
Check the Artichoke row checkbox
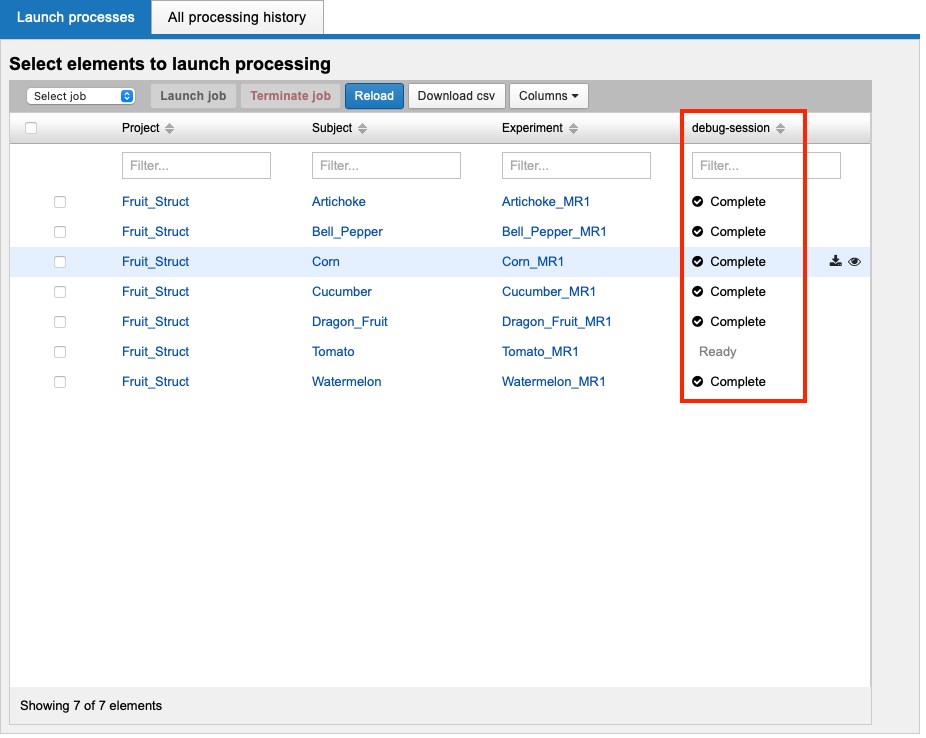[60, 202]
